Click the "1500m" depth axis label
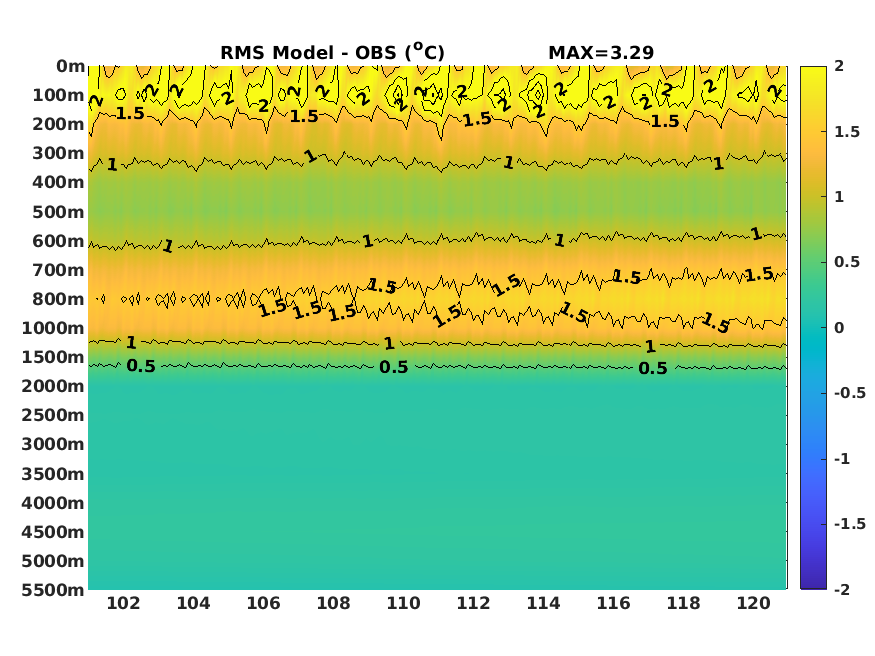Image resolution: width=875 pixels, height=656 pixels. point(53,357)
